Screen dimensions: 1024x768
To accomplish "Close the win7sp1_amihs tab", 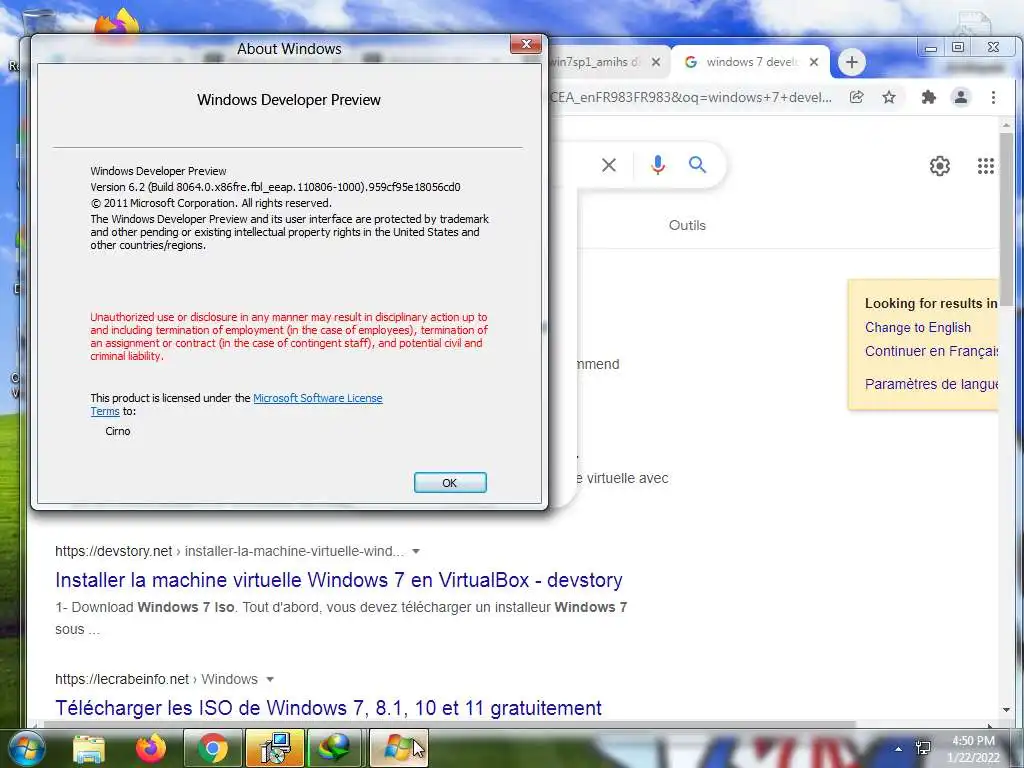I will pos(656,62).
